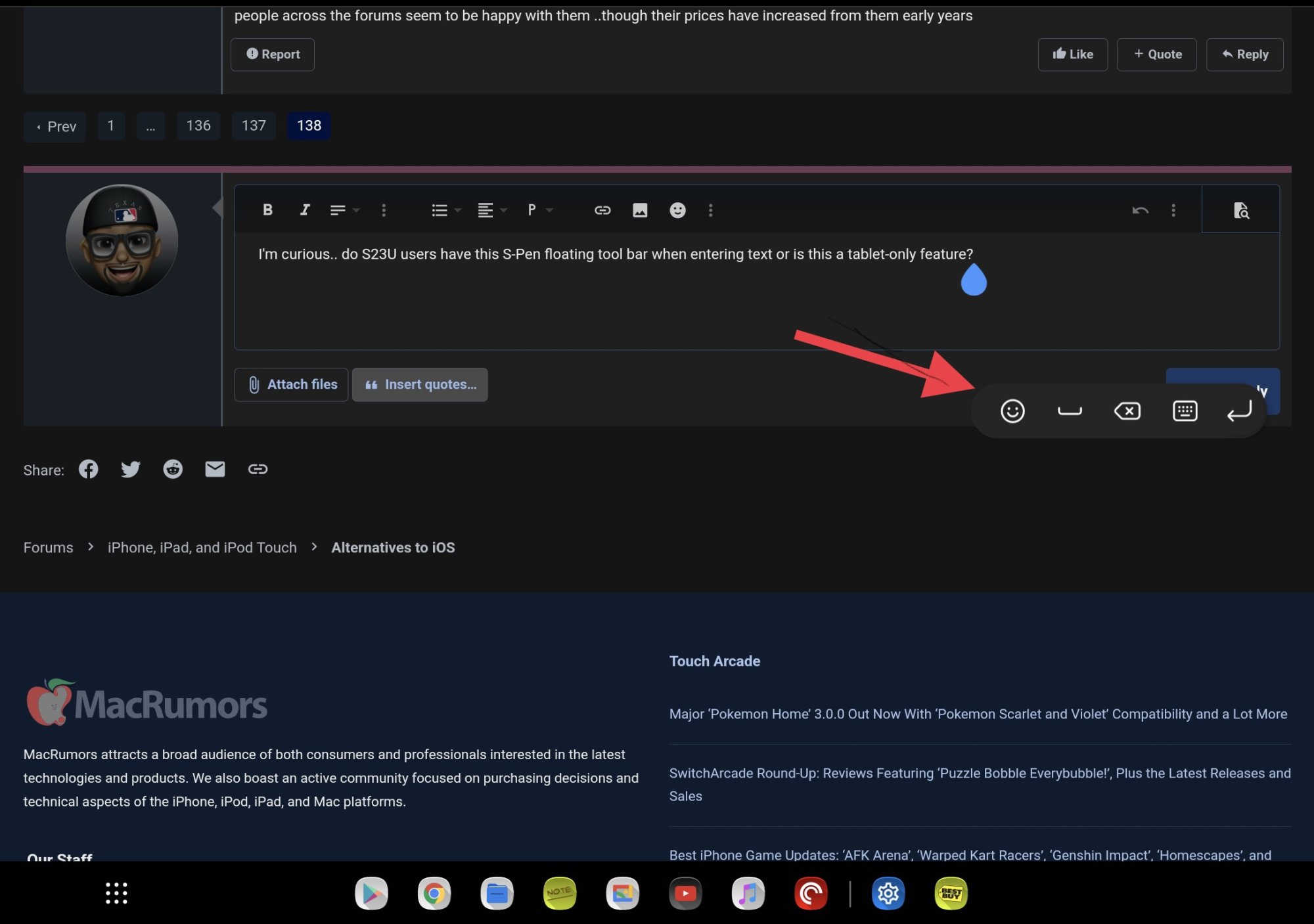This screenshot has height=924, width=1314.
Task: Insert a link in reply editor
Action: click(x=602, y=210)
